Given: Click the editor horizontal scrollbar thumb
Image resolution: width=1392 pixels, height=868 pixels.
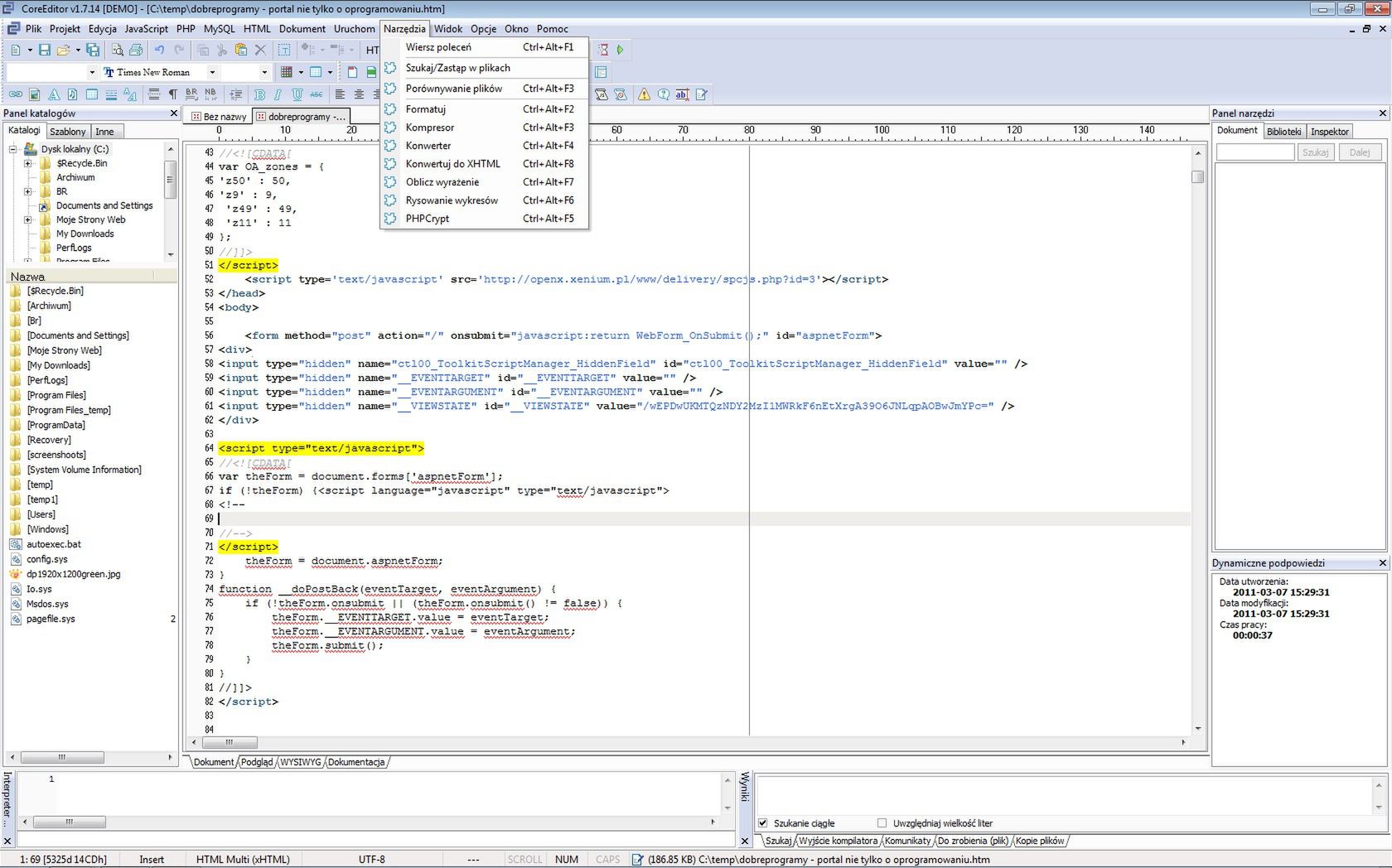Looking at the screenshot, I should (230, 742).
